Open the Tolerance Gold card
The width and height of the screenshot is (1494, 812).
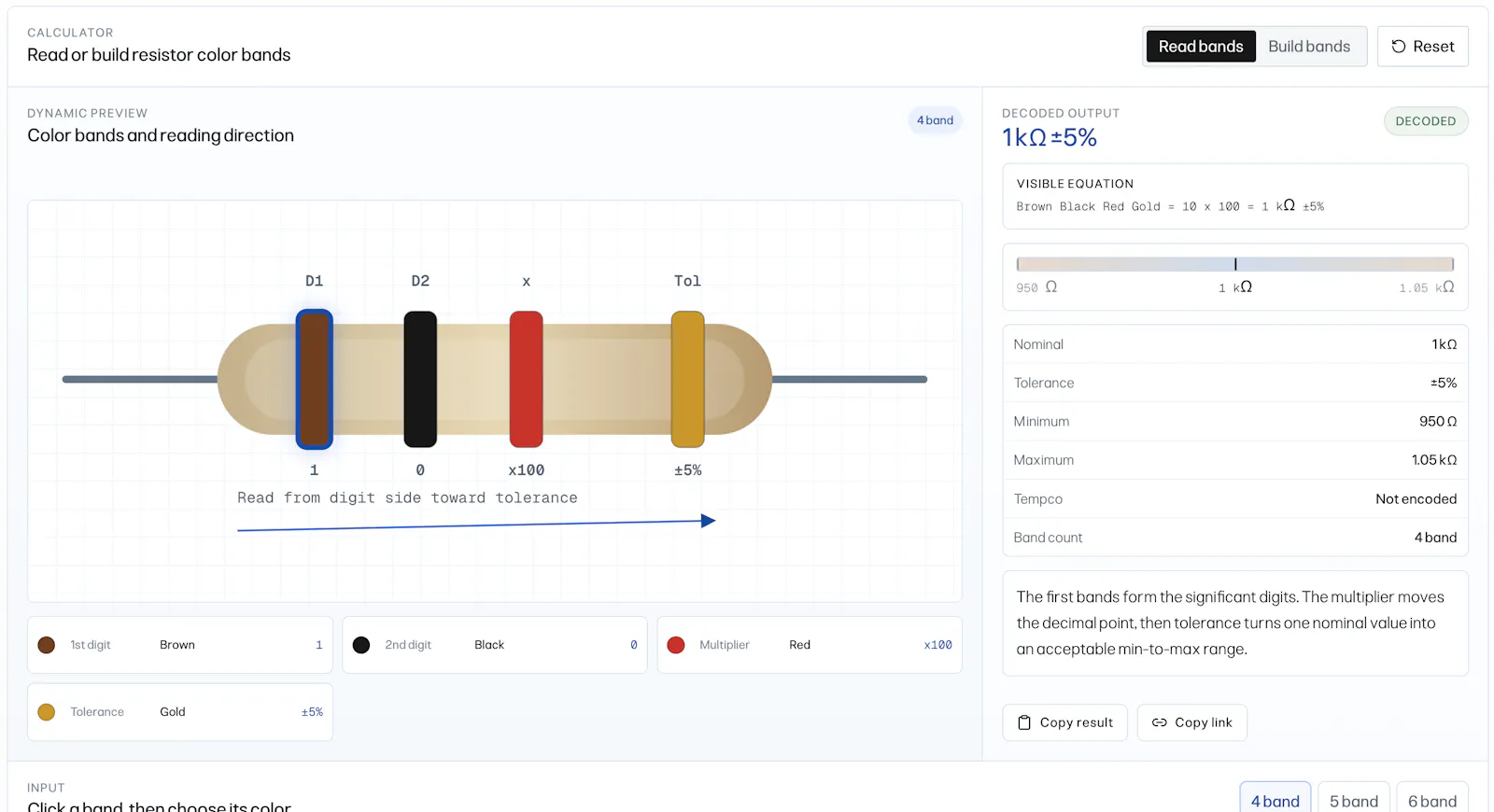coord(180,712)
